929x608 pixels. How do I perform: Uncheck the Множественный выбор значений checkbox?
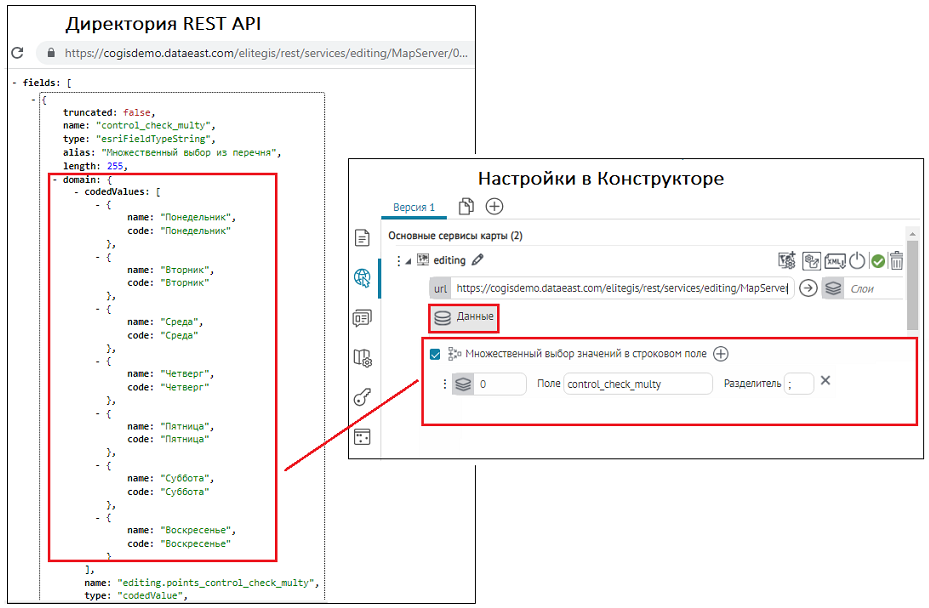pyautogui.click(x=435, y=354)
